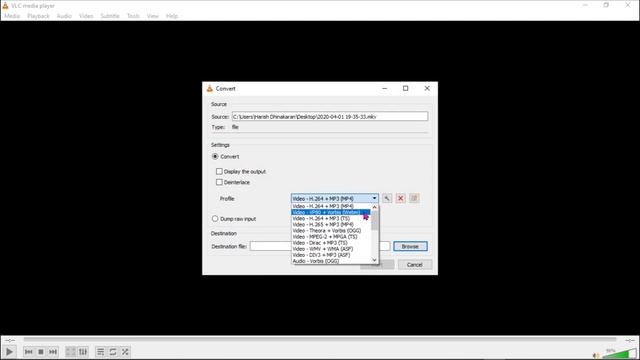This screenshot has height=360, width=640.
Task: Click Browse for destination file
Action: [410, 246]
